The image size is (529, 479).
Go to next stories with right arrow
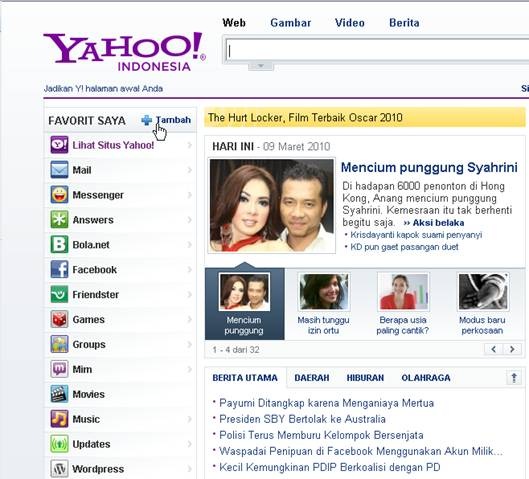[x=512, y=349]
